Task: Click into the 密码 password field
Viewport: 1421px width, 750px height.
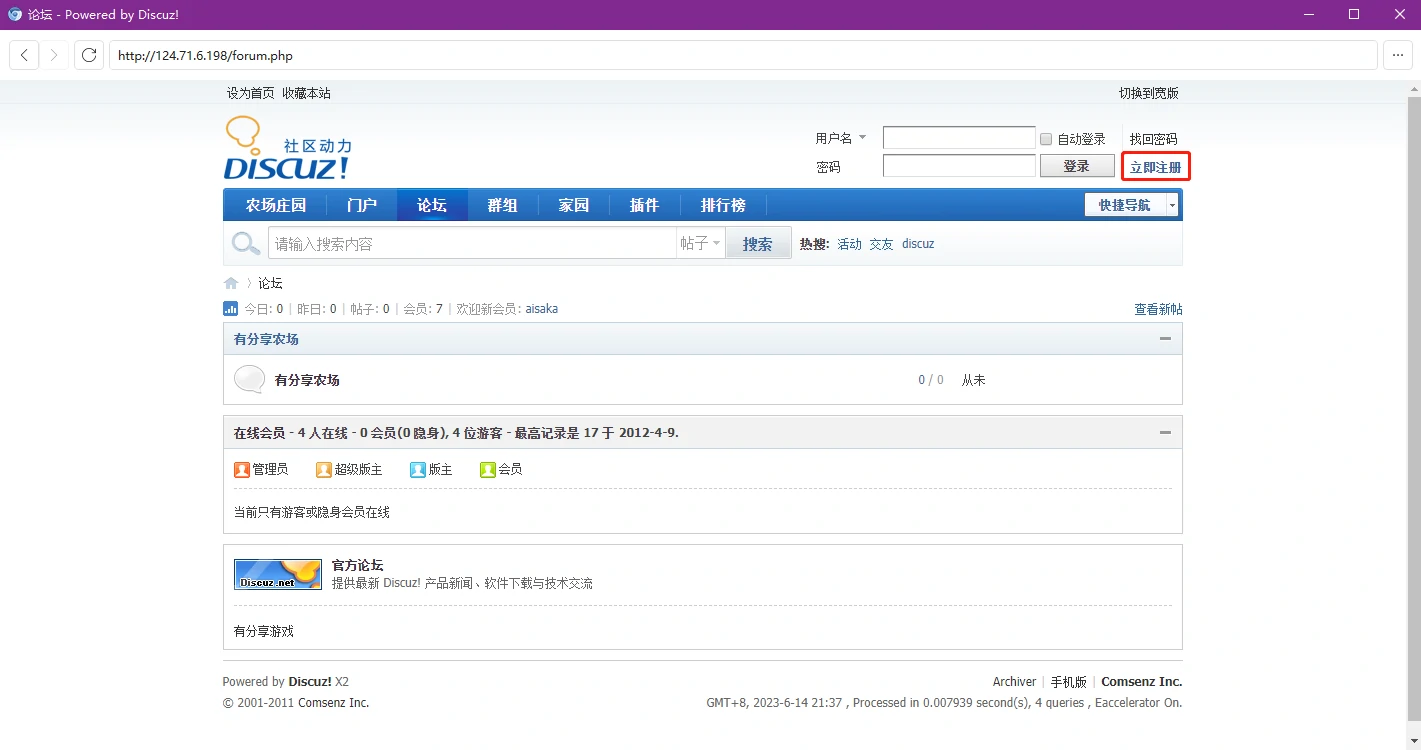Action: pyautogui.click(x=958, y=166)
